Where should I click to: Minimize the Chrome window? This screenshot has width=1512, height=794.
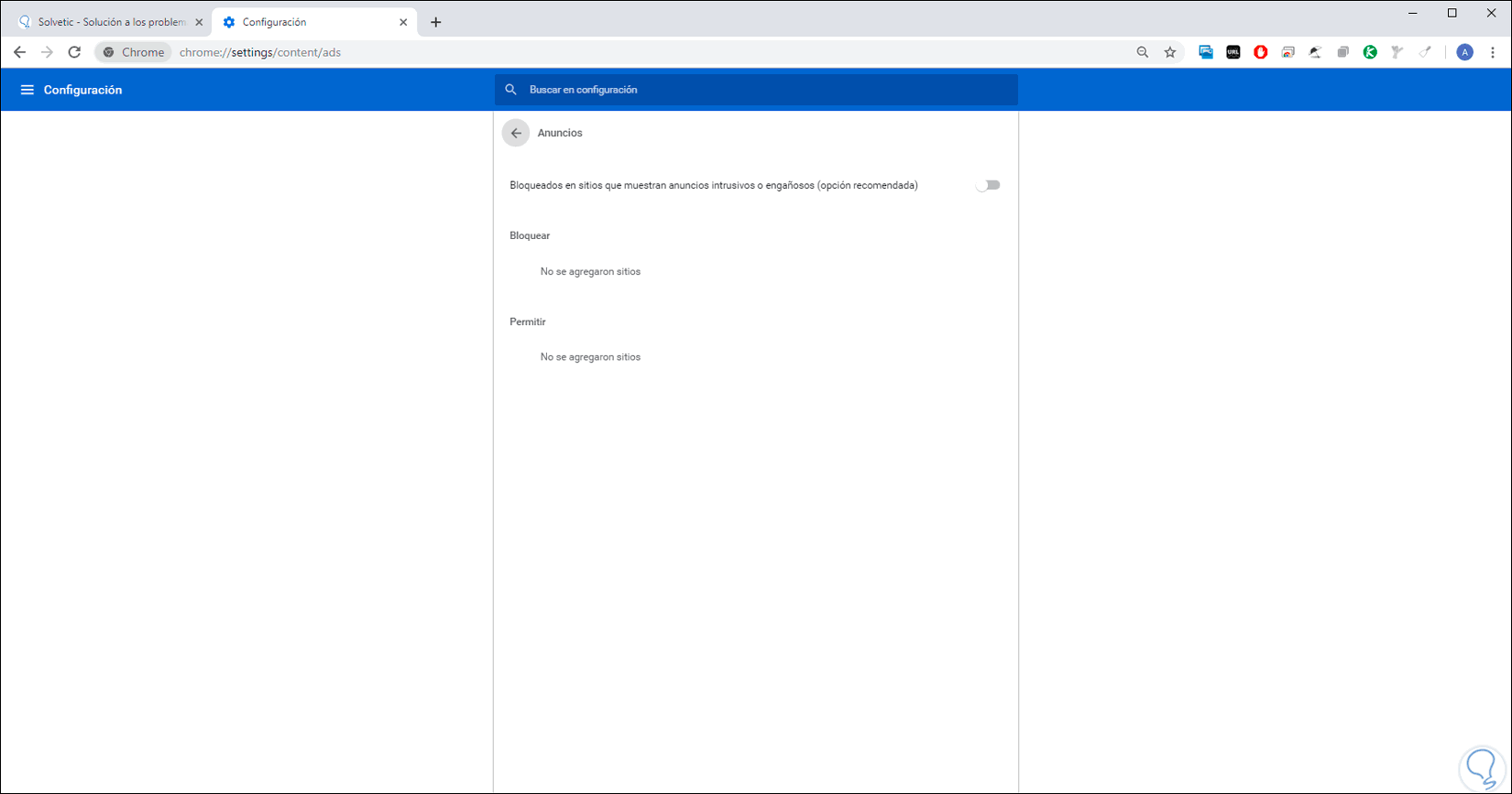[x=1413, y=13]
